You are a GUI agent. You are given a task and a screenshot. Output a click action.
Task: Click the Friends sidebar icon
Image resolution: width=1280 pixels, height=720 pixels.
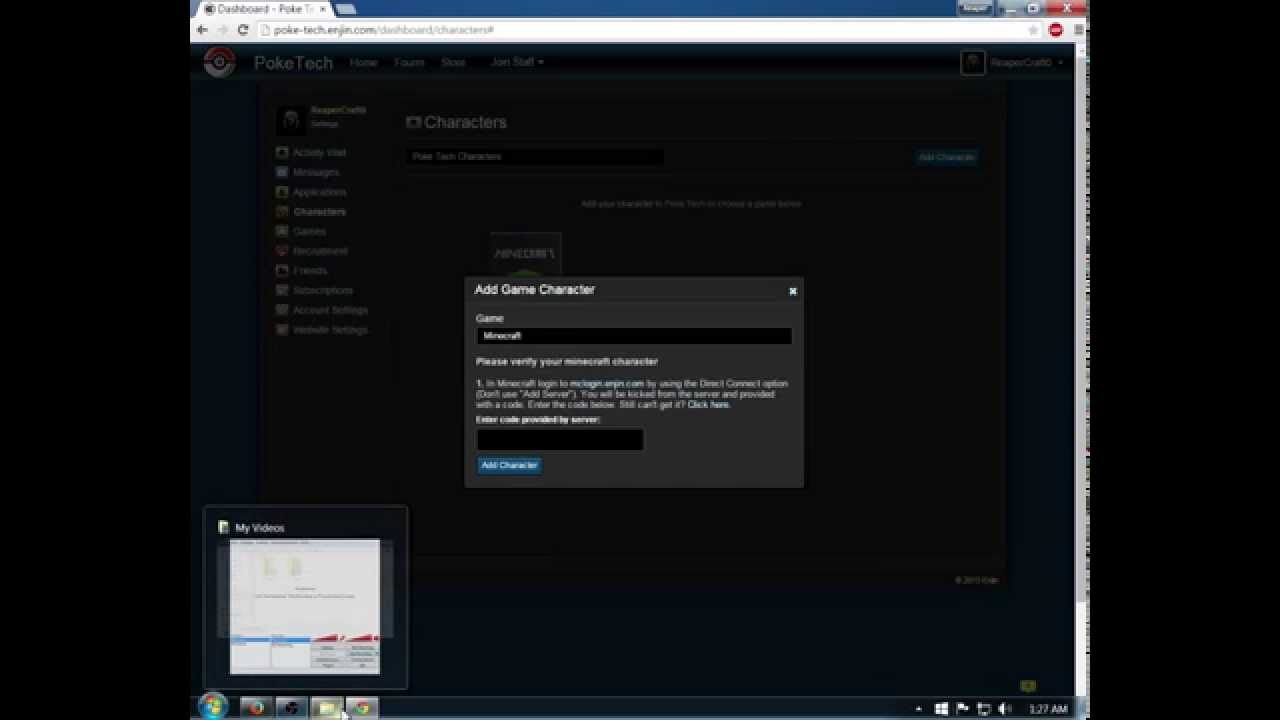tap(282, 270)
